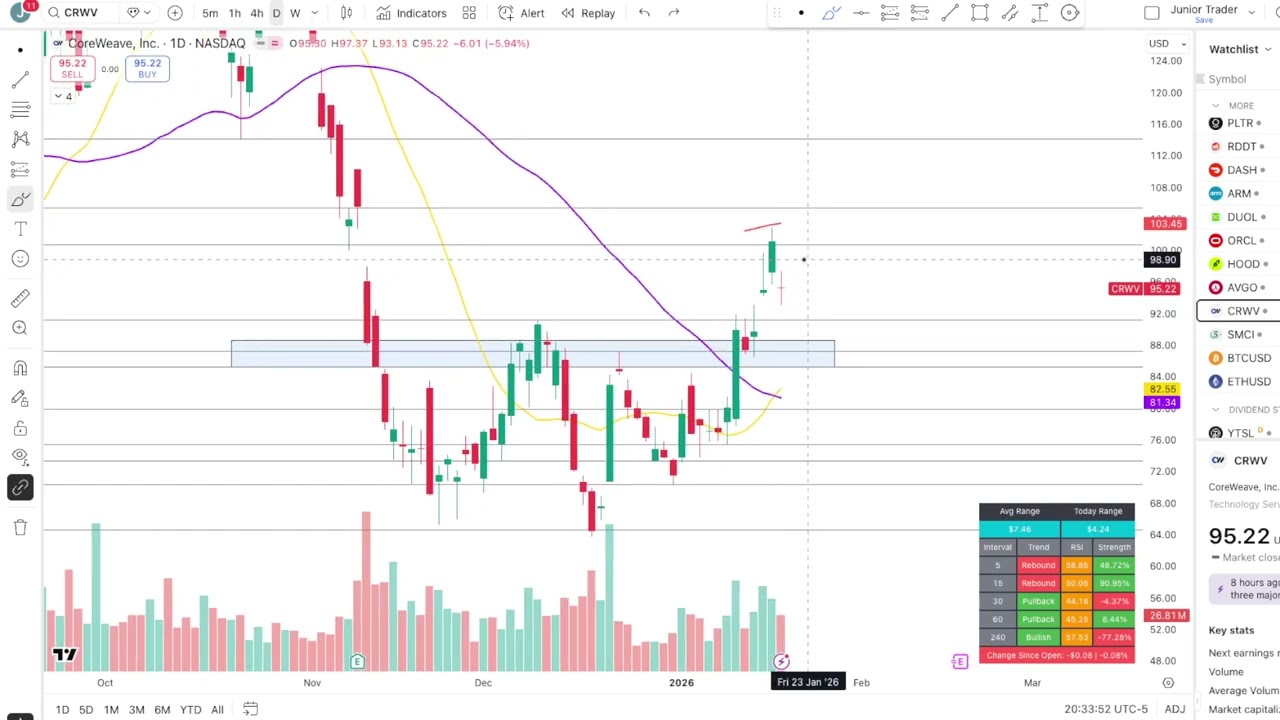This screenshot has height=720, width=1280.
Task: Open the emoji icons tool
Action: [20, 259]
